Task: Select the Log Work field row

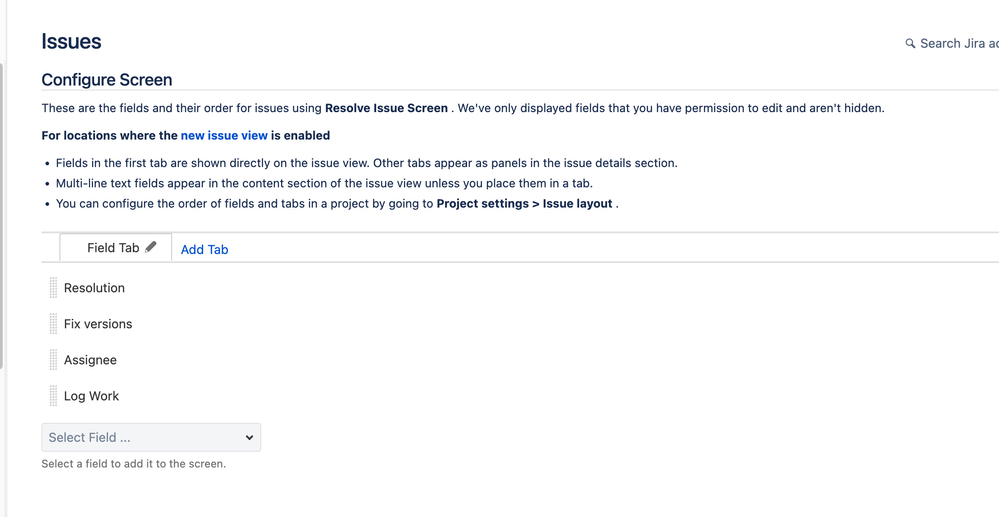Action: (91, 396)
